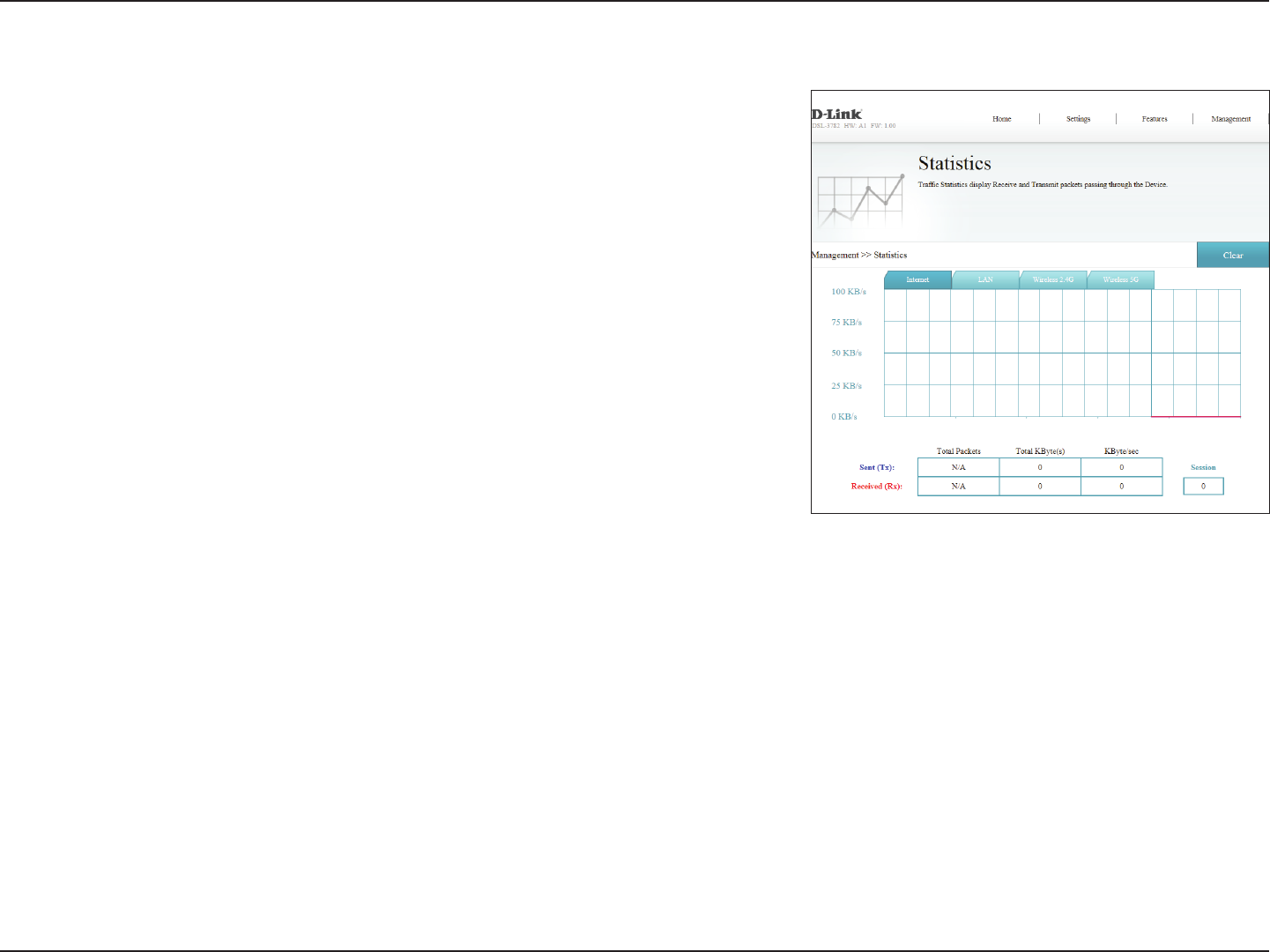Click the 50 KB/s axis label
The image size is (1270, 952).
click(846, 353)
